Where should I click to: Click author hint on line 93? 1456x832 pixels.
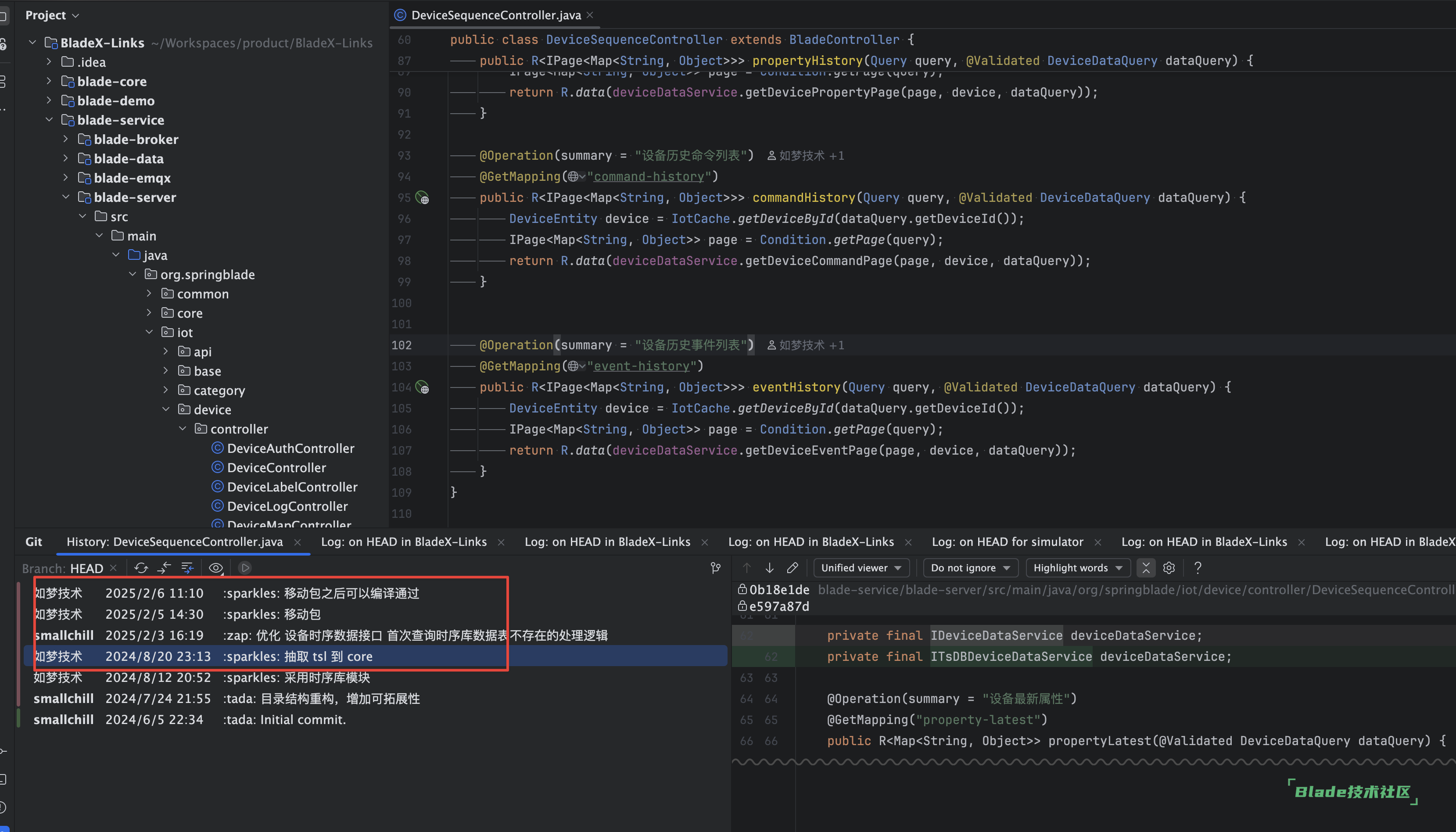coord(805,156)
